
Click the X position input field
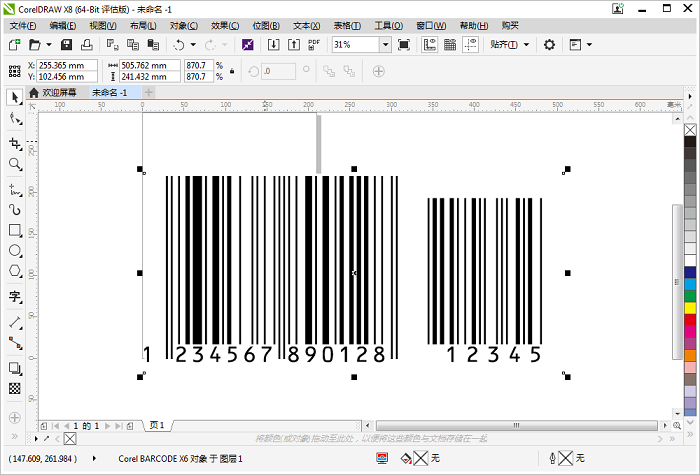[x=67, y=65]
